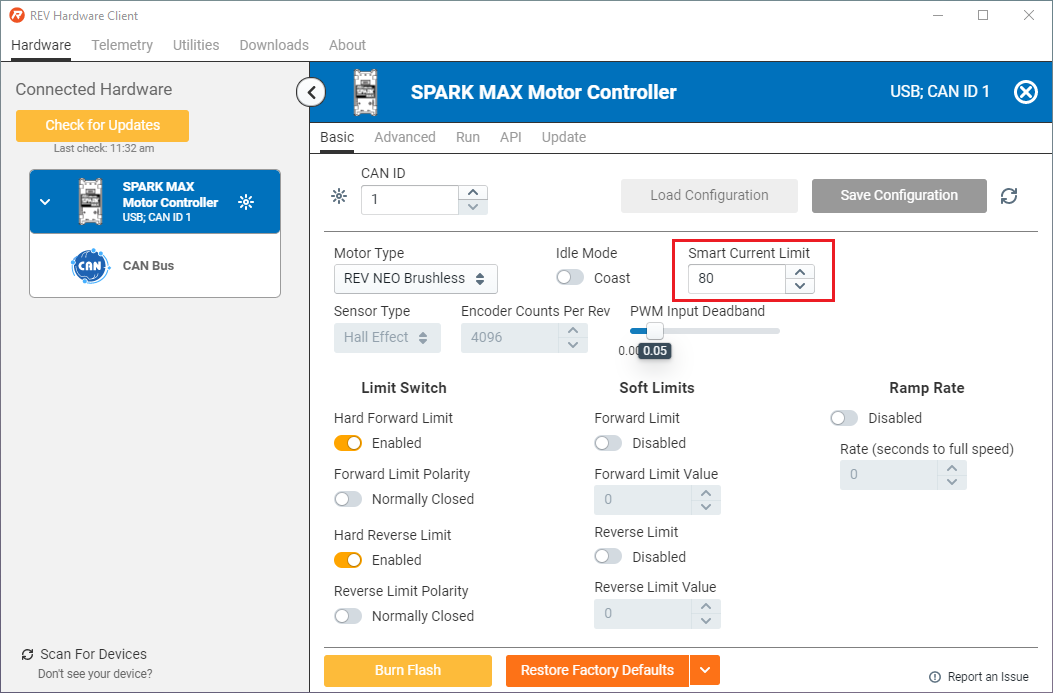
Task: Click the sun icon on SPARK MAX entry
Action: 246,202
